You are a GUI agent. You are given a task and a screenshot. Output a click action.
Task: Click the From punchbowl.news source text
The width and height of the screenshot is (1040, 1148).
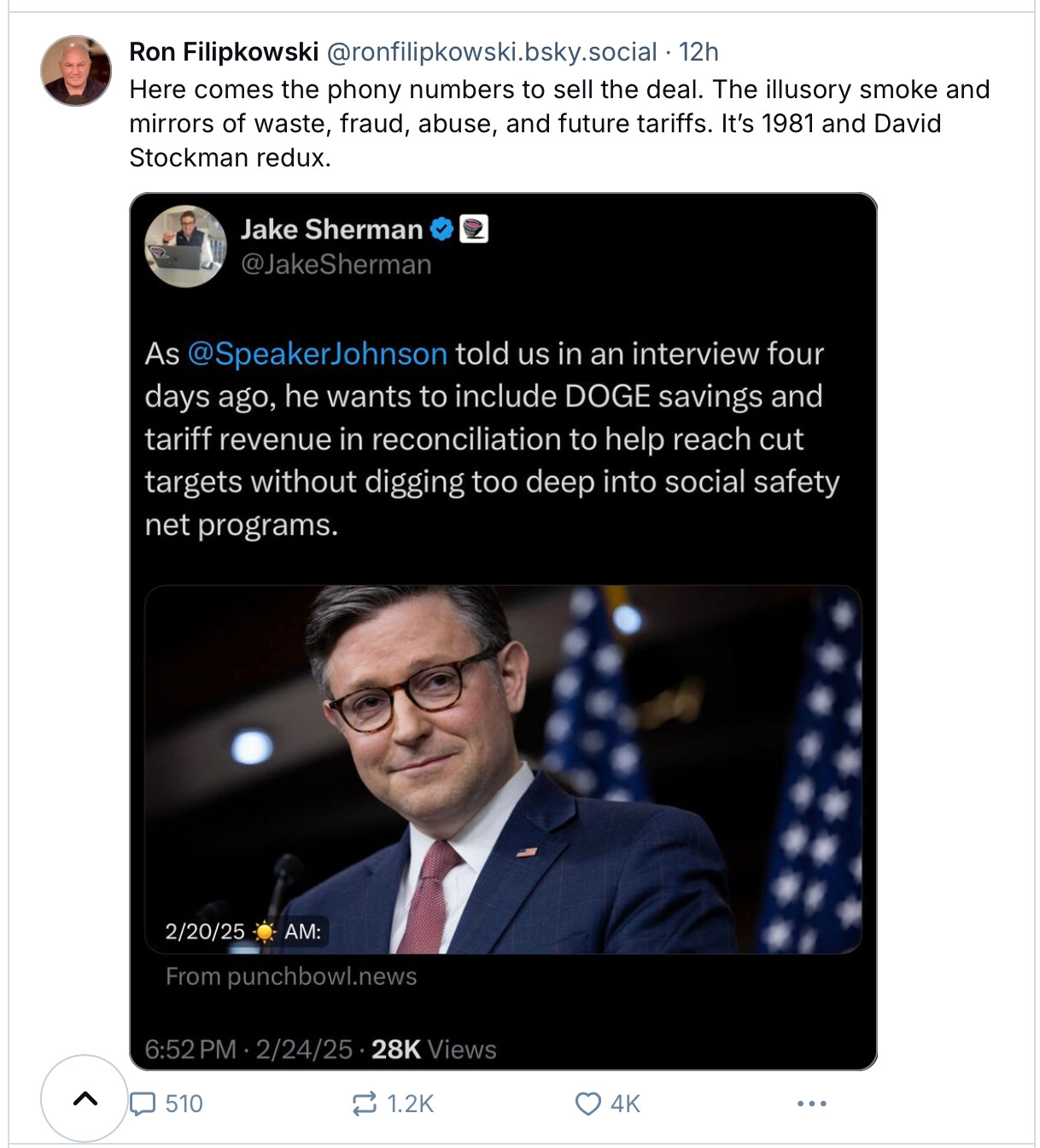click(291, 976)
